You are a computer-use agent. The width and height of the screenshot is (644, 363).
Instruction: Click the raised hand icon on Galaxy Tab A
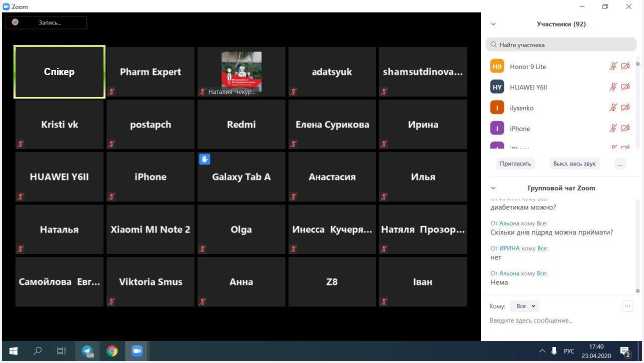205,159
